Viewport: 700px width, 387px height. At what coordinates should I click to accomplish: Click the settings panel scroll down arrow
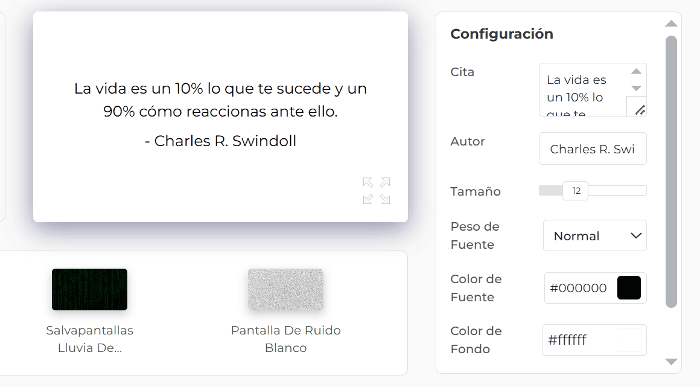[x=671, y=362]
